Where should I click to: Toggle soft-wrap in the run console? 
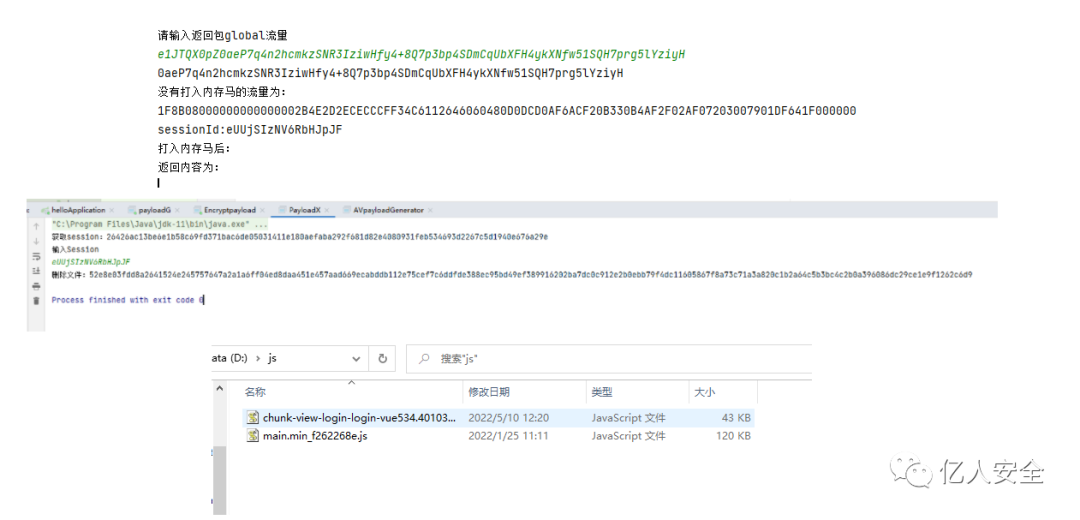[x=36, y=256]
